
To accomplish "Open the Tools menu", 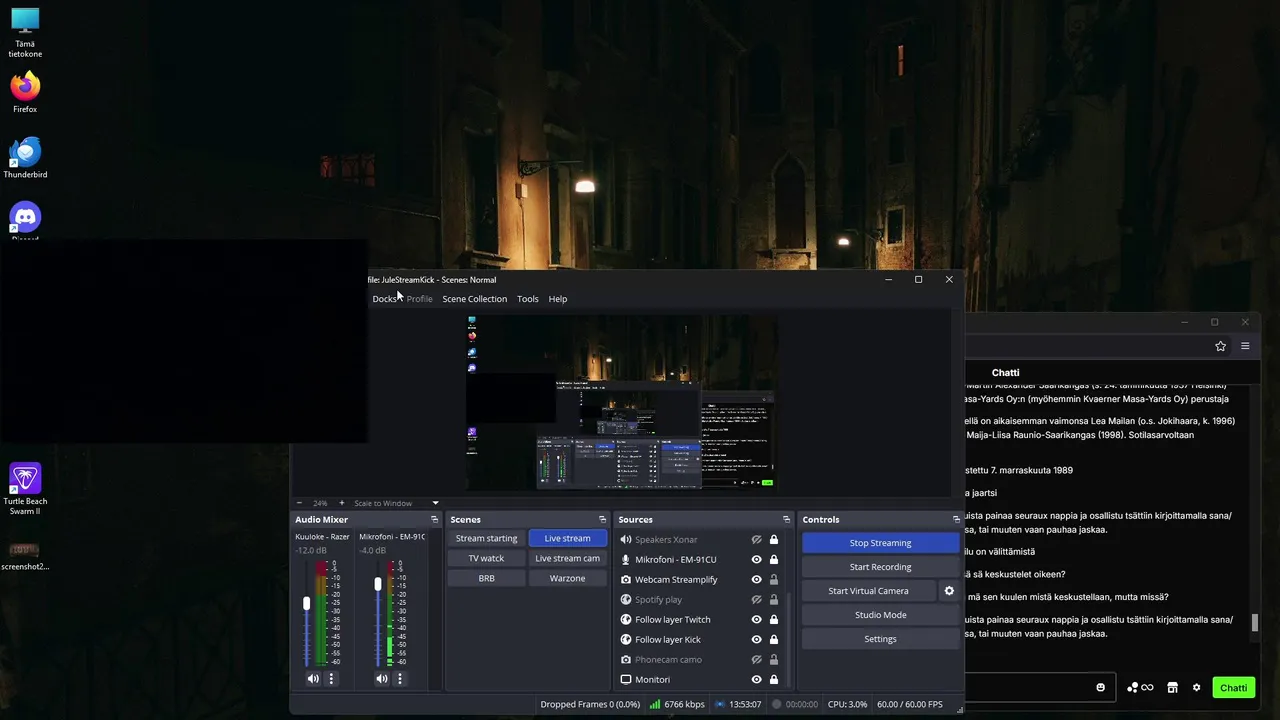I will [x=527, y=299].
